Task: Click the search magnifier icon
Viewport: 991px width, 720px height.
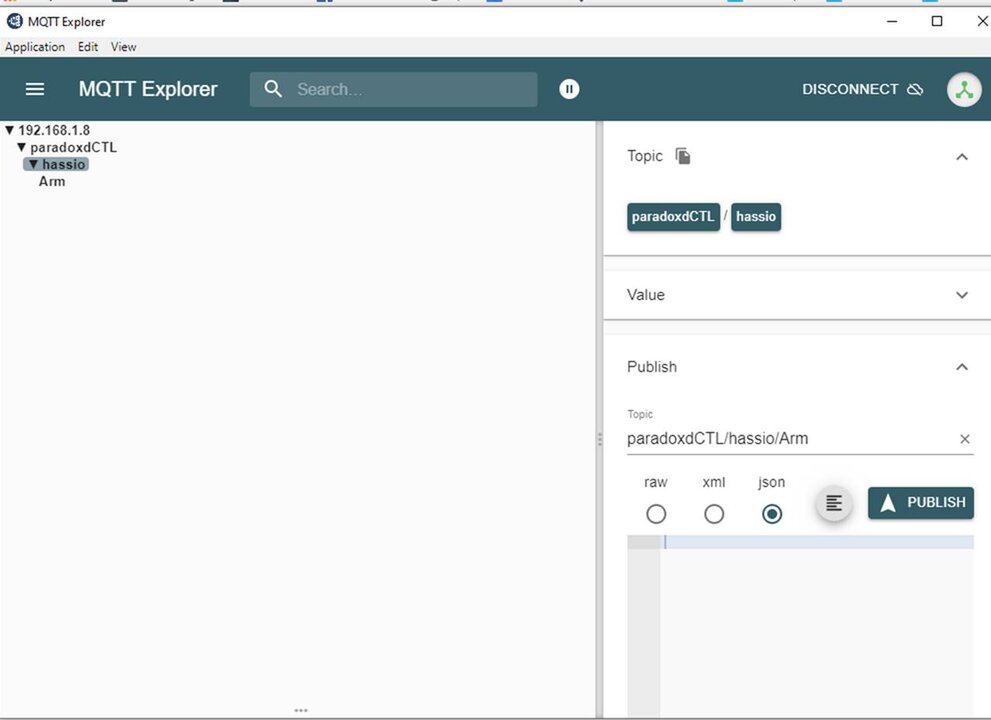Action: click(x=273, y=89)
